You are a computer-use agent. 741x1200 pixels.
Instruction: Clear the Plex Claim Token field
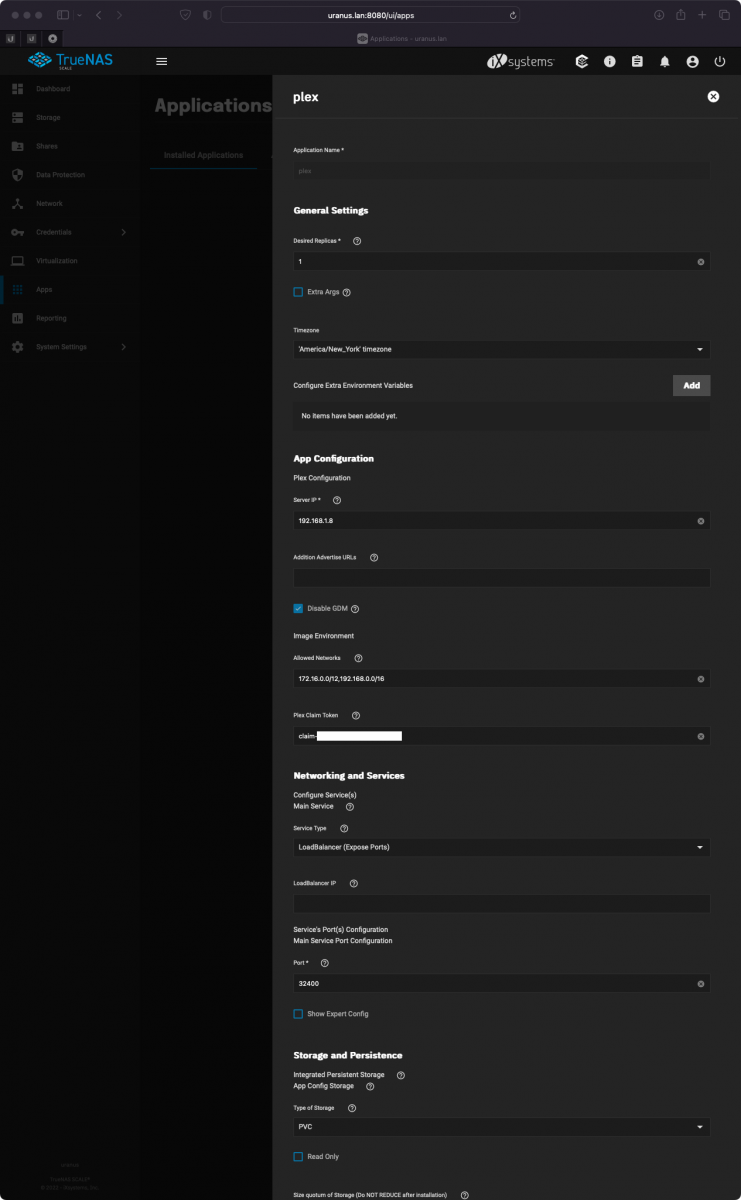[701, 736]
